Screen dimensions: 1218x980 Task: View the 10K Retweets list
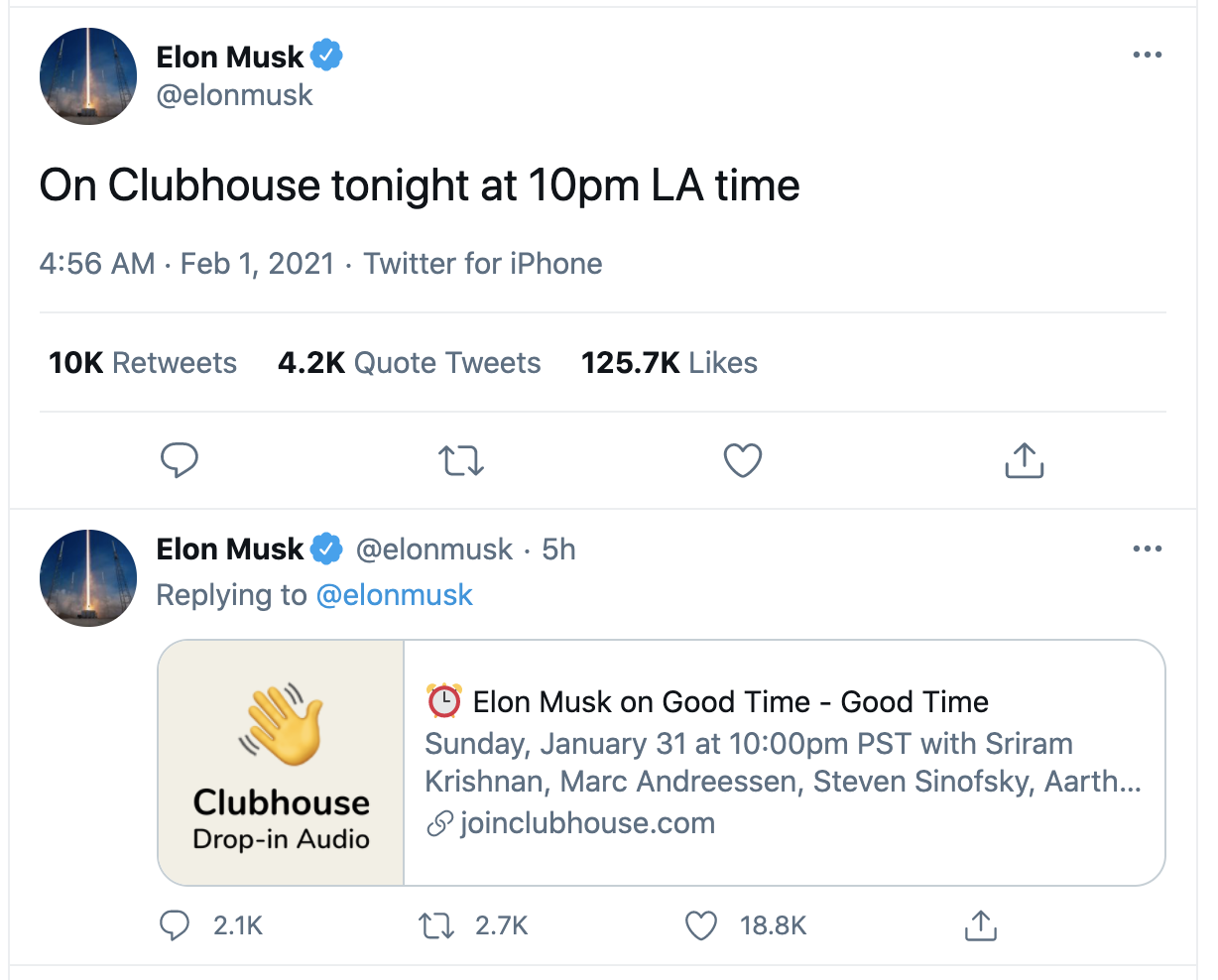pyautogui.click(x=143, y=363)
